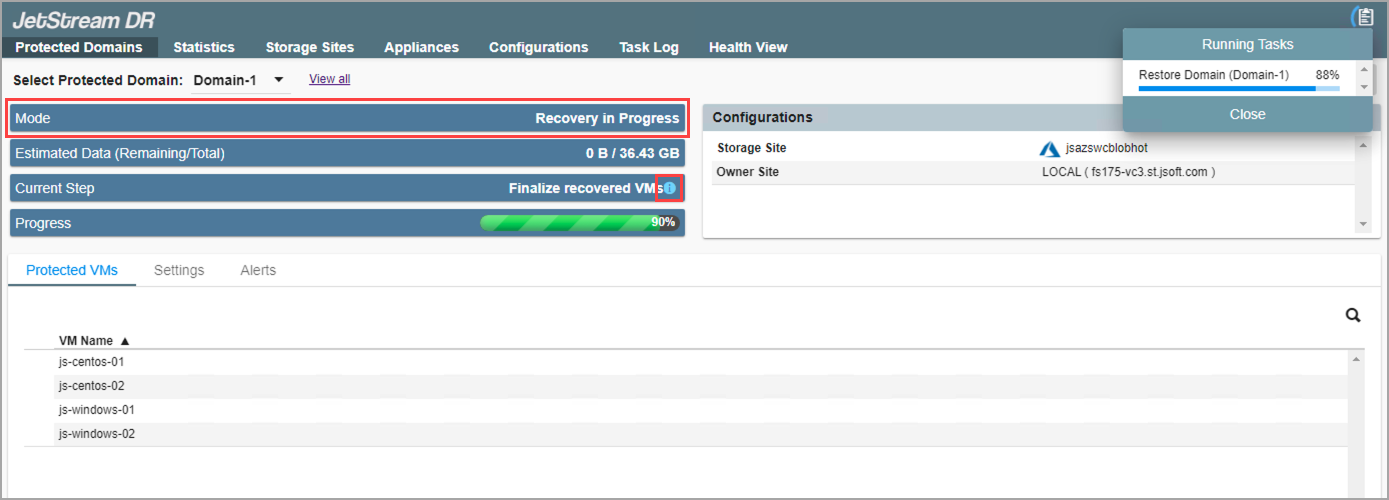Switch to the Settings sub-tab
1389x500 pixels.
179,270
